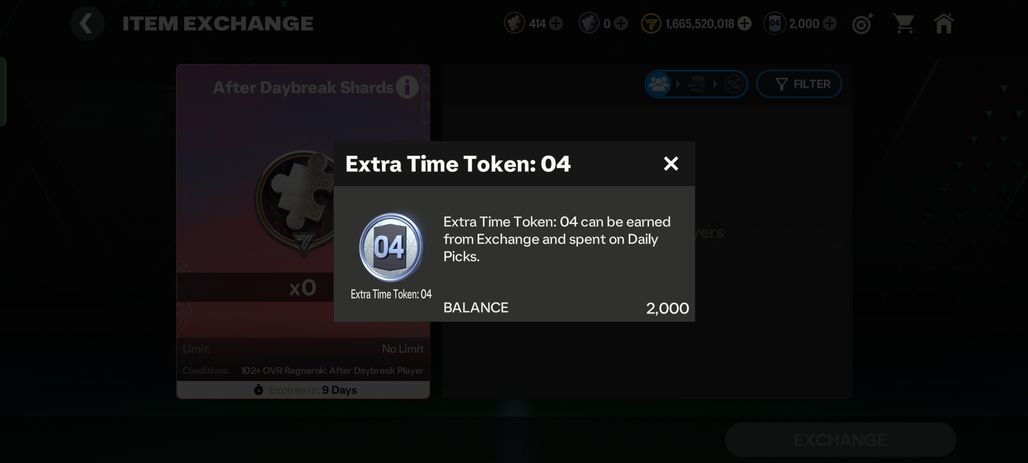The height and width of the screenshot is (463, 1028).
Task: Close the Extra Time Token popup
Action: 670,163
